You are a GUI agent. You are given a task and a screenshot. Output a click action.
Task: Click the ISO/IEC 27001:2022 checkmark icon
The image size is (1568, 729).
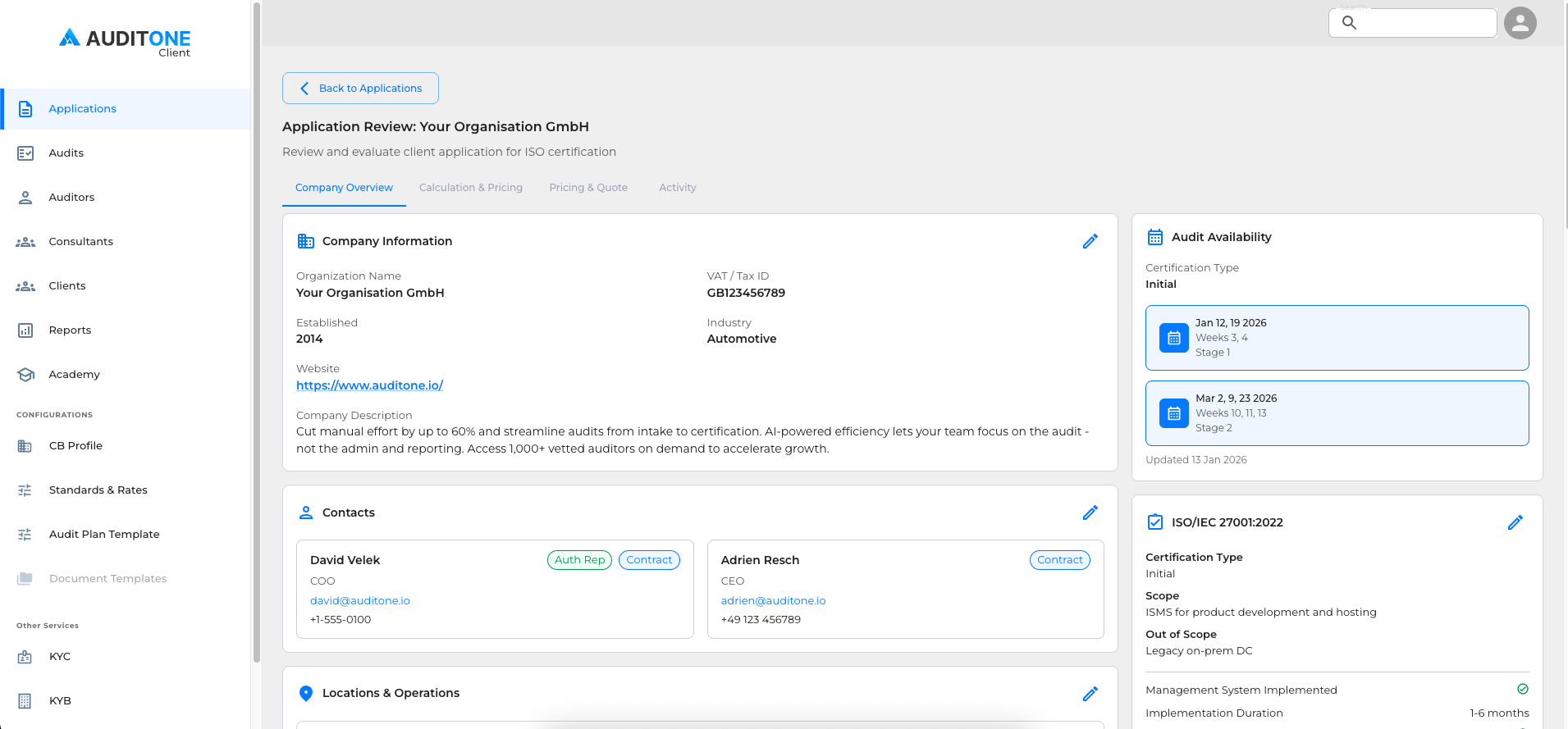click(x=1155, y=522)
